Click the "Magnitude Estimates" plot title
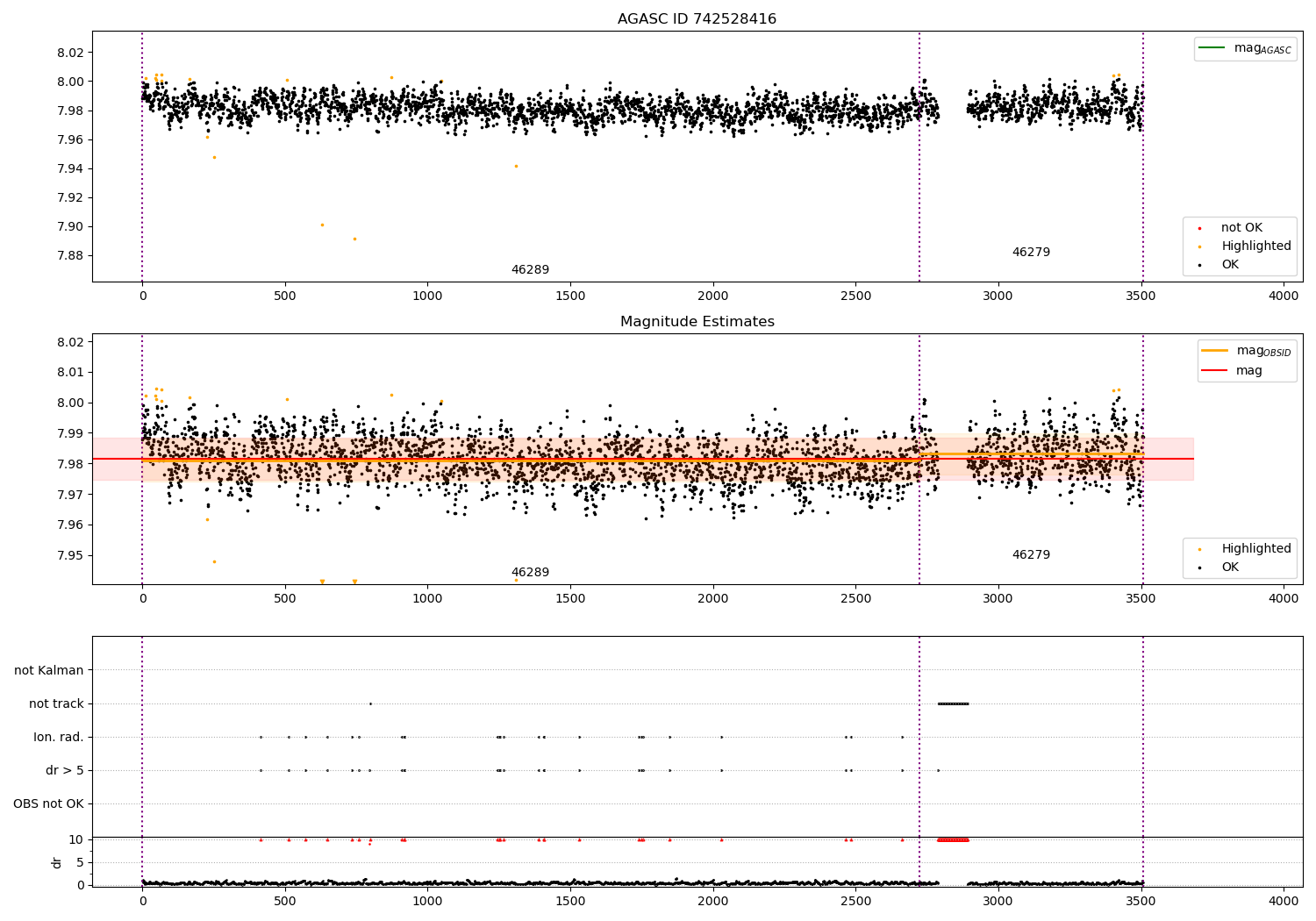Screen dimensions: 1316x921 pyautogui.click(x=697, y=322)
